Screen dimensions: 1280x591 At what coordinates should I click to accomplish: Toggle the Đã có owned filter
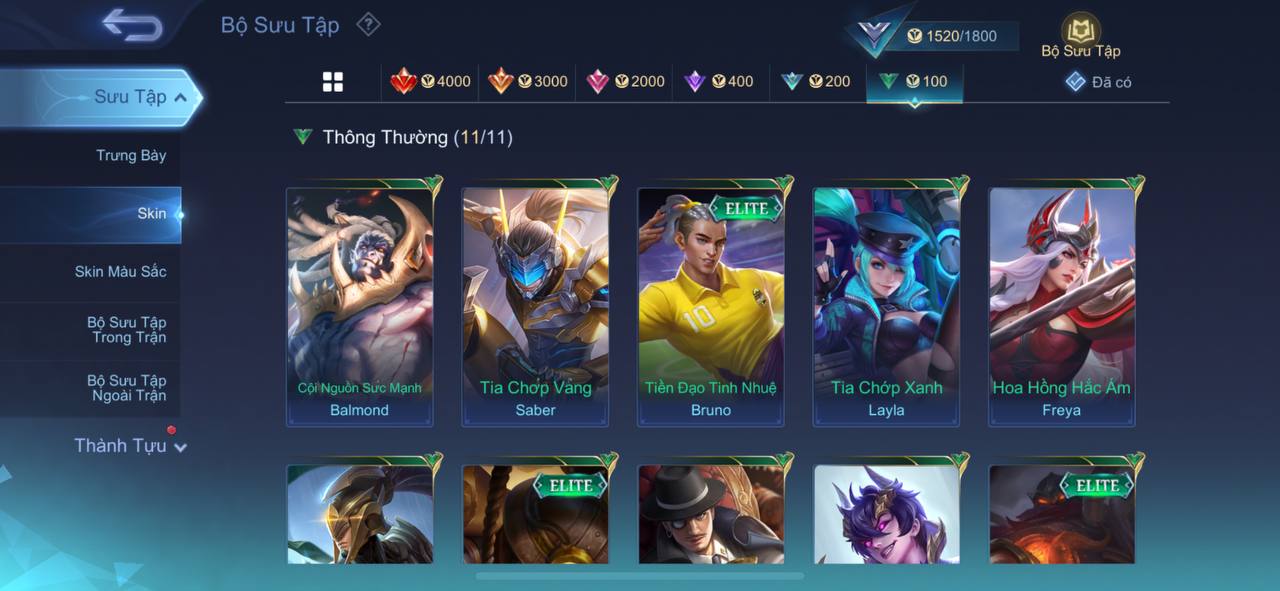1098,82
